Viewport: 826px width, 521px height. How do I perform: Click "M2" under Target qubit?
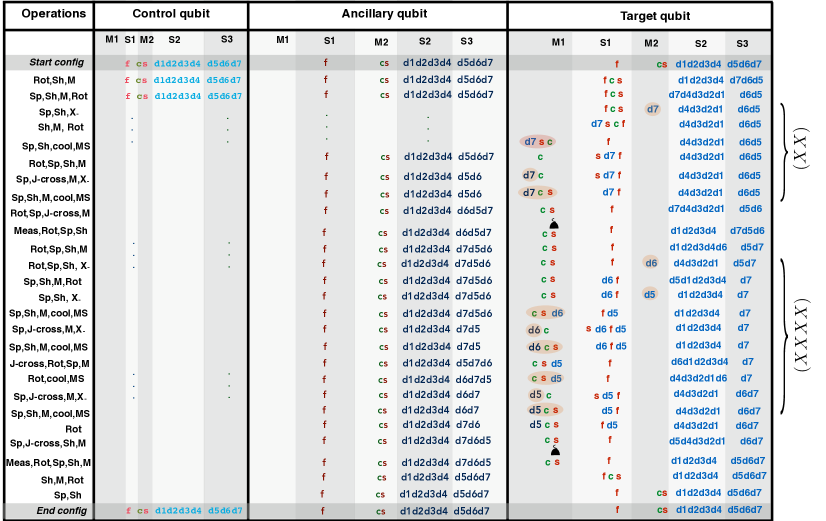[x=651, y=43]
